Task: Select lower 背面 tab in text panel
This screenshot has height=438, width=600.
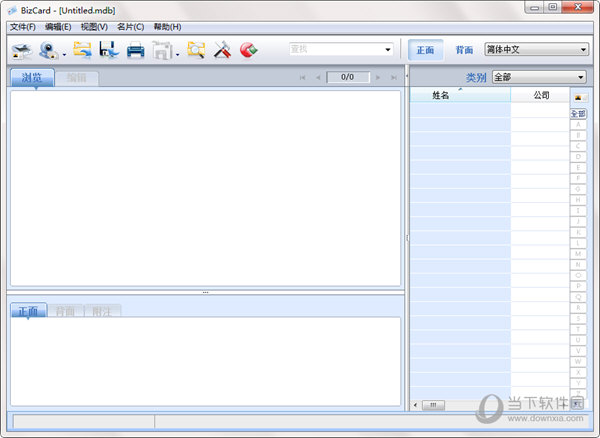Action: coord(65,311)
